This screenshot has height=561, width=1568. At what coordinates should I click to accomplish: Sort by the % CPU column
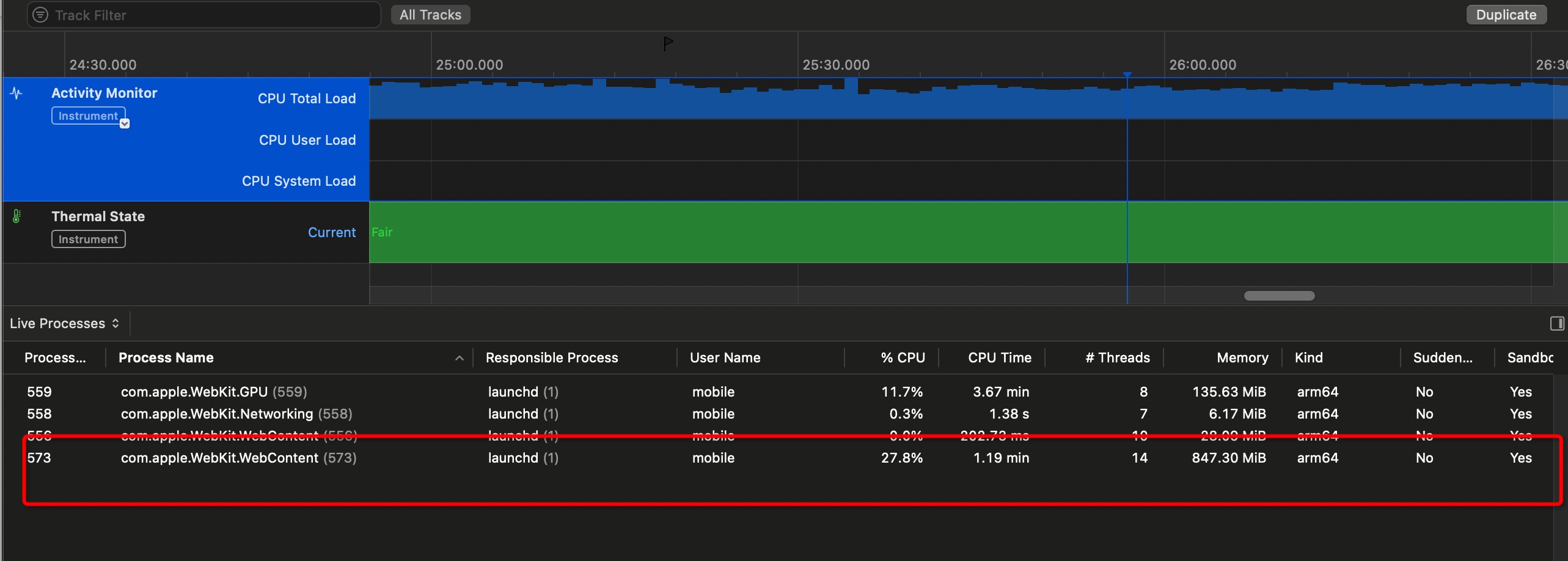pos(902,358)
